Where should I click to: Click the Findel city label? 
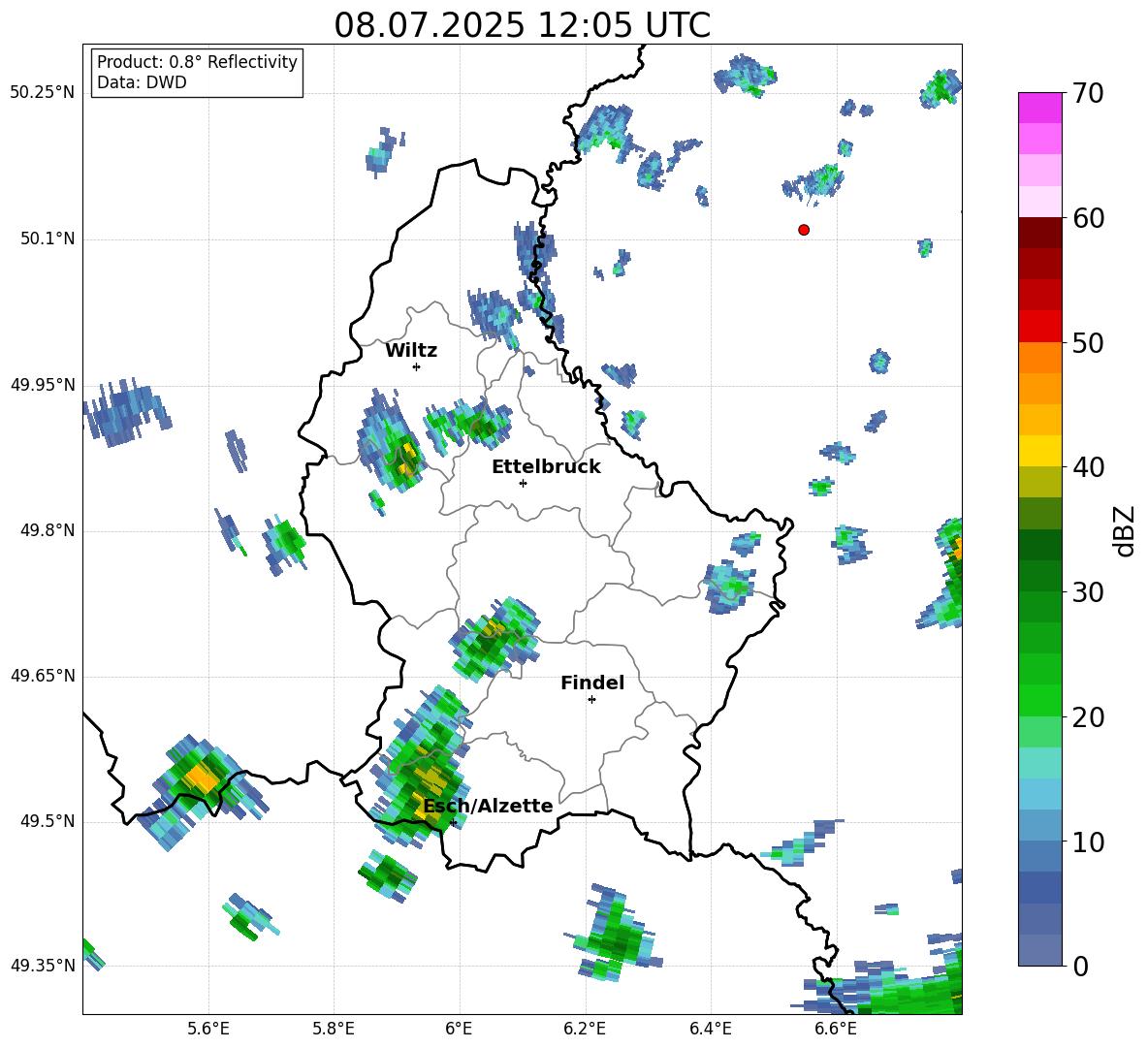tap(592, 683)
